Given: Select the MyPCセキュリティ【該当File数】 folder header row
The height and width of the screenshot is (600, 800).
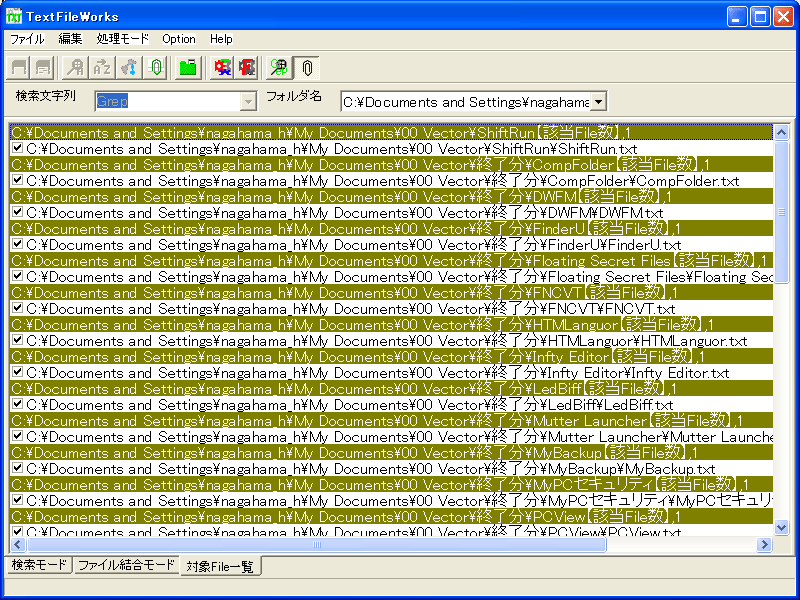Looking at the screenshot, I should tap(391, 484).
